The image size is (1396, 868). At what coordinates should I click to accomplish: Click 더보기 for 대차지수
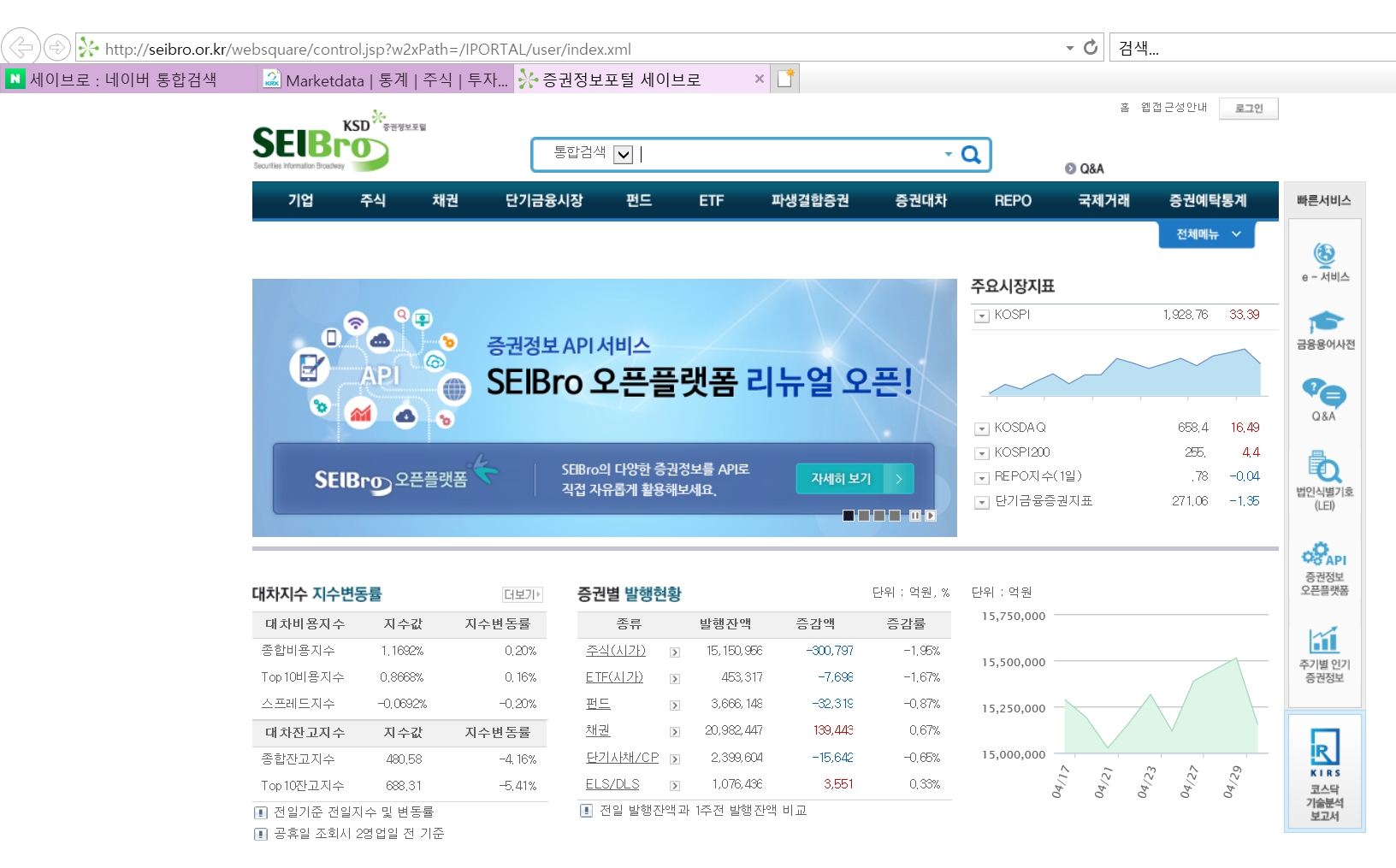pyautogui.click(x=522, y=594)
